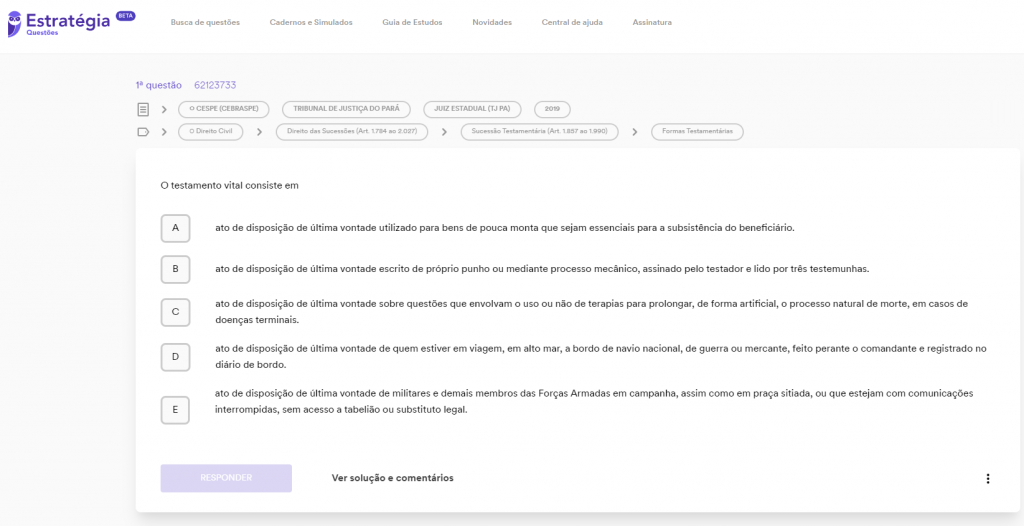This screenshot has width=1024, height=526.
Task: Click chevron after Sucessão Testamentária tag
Action: pyautogui.click(x=635, y=132)
